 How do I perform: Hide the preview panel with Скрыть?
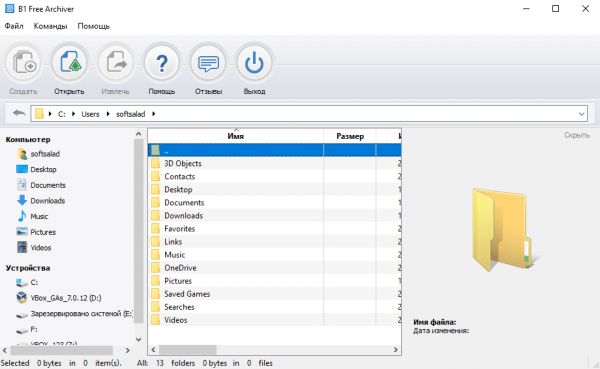coord(577,135)
